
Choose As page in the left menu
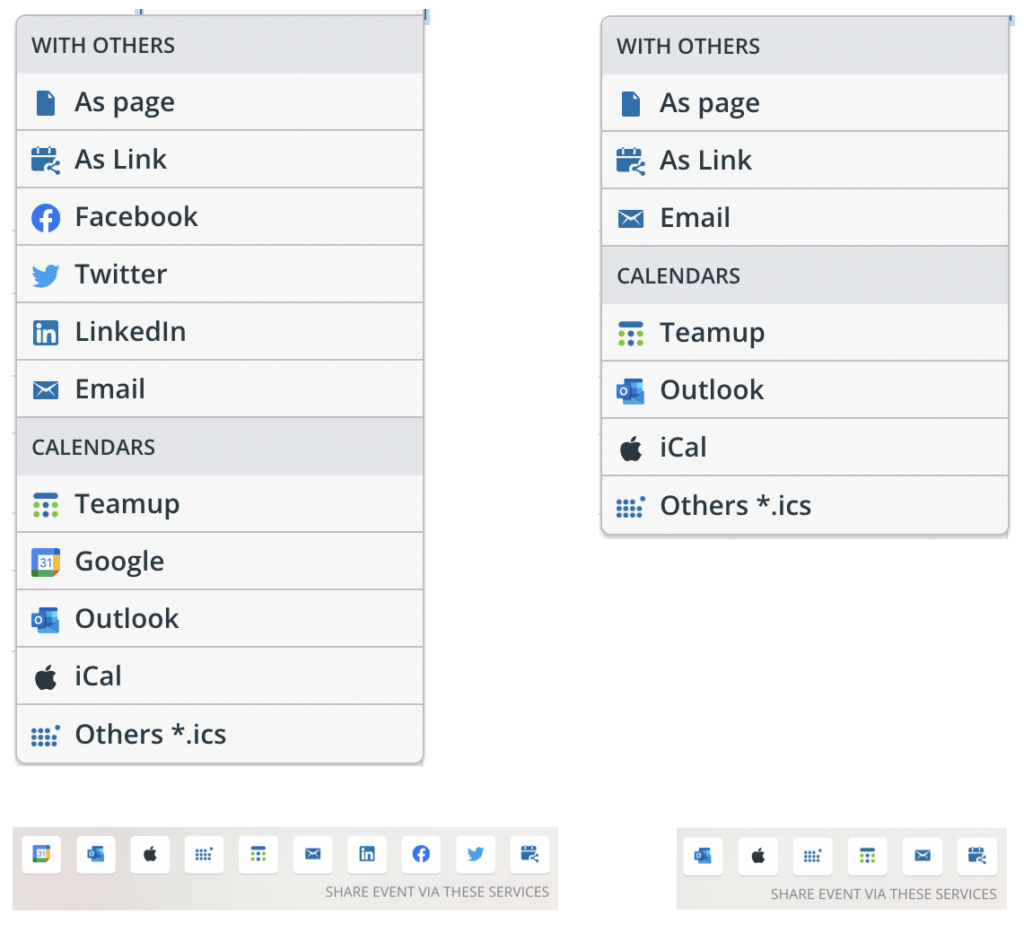[x=220, y=102]
